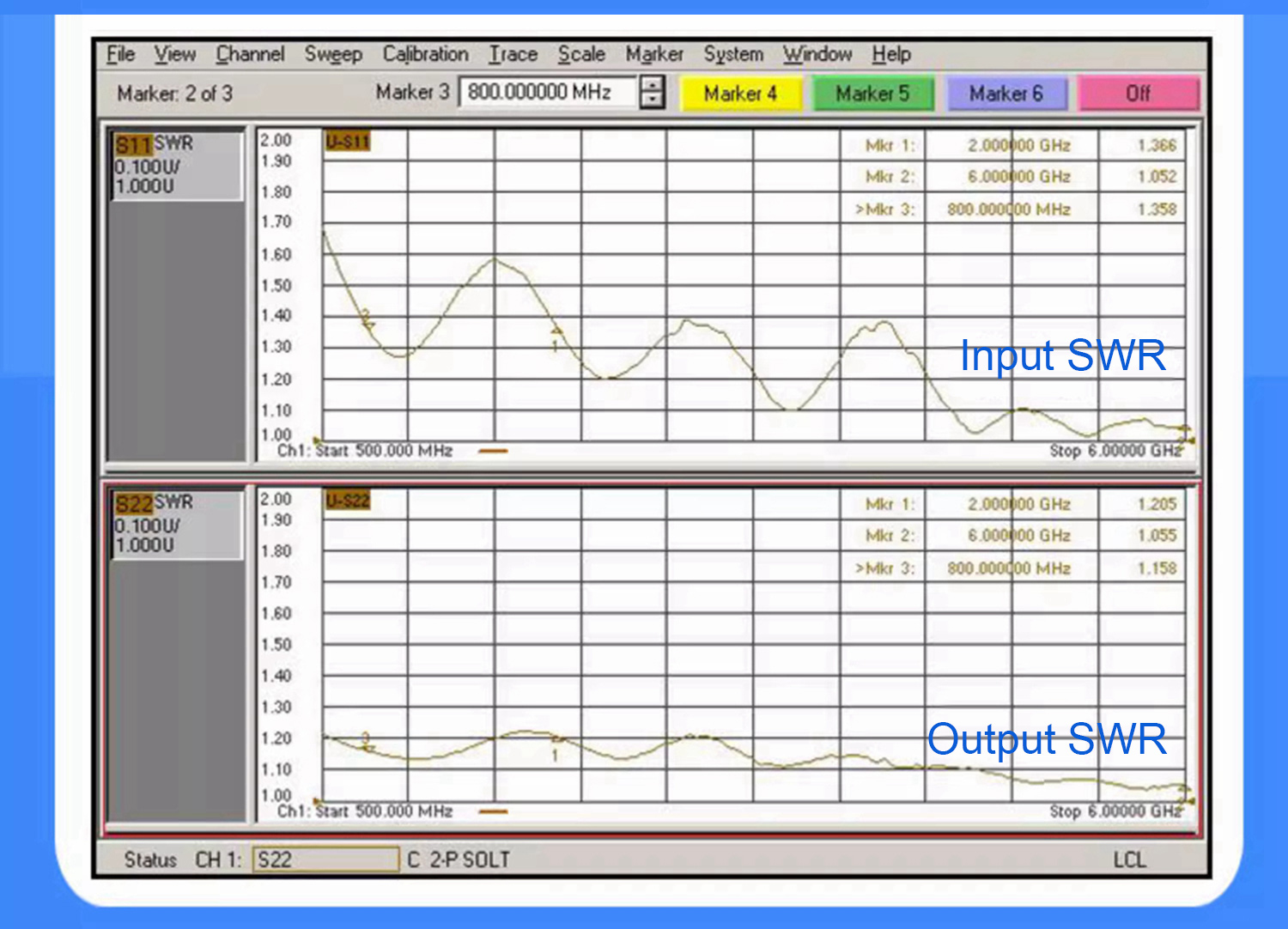Select the S11 SWR trace status box

[x=176, y=165]
